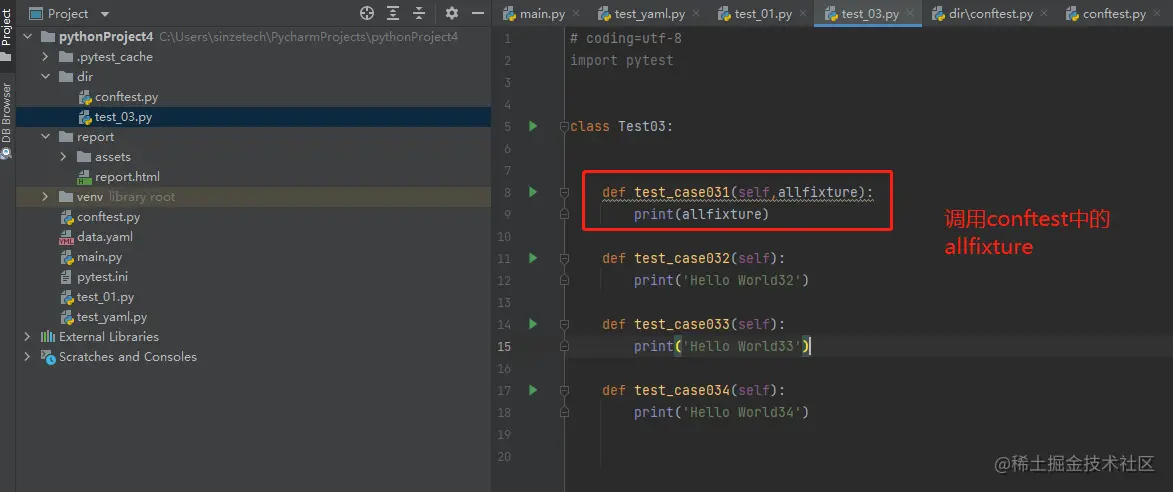The height and width of the screenshot is (492, 1173).
Task: Close the test_01.py editor tab
Action: (803, 13)
